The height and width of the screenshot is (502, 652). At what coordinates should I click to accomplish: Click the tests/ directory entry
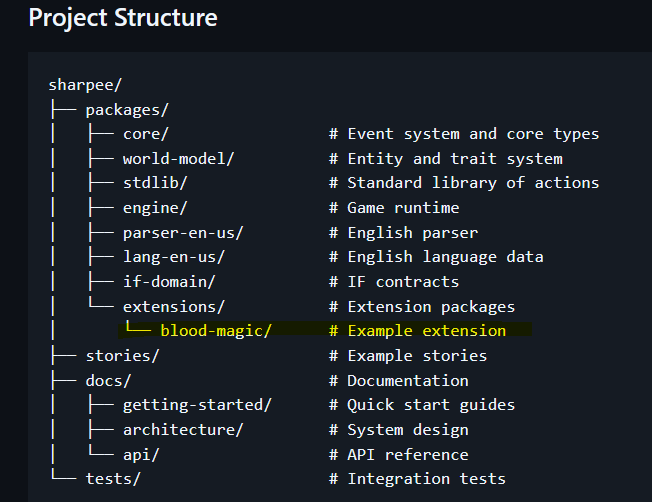point(113,479)
